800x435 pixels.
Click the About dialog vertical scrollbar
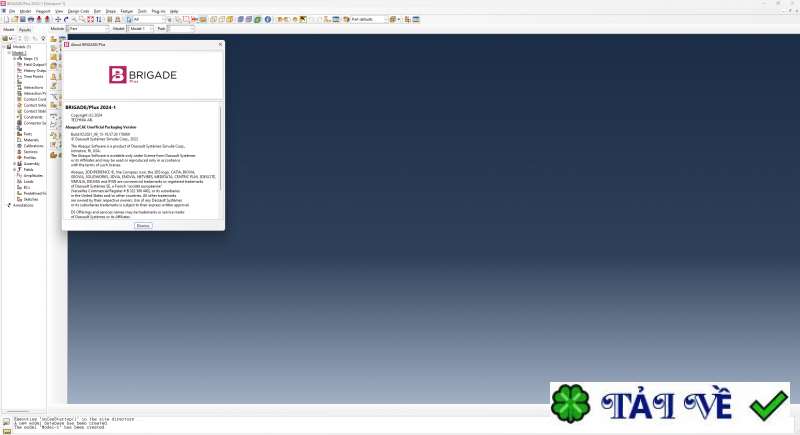(x=220, y=148)
